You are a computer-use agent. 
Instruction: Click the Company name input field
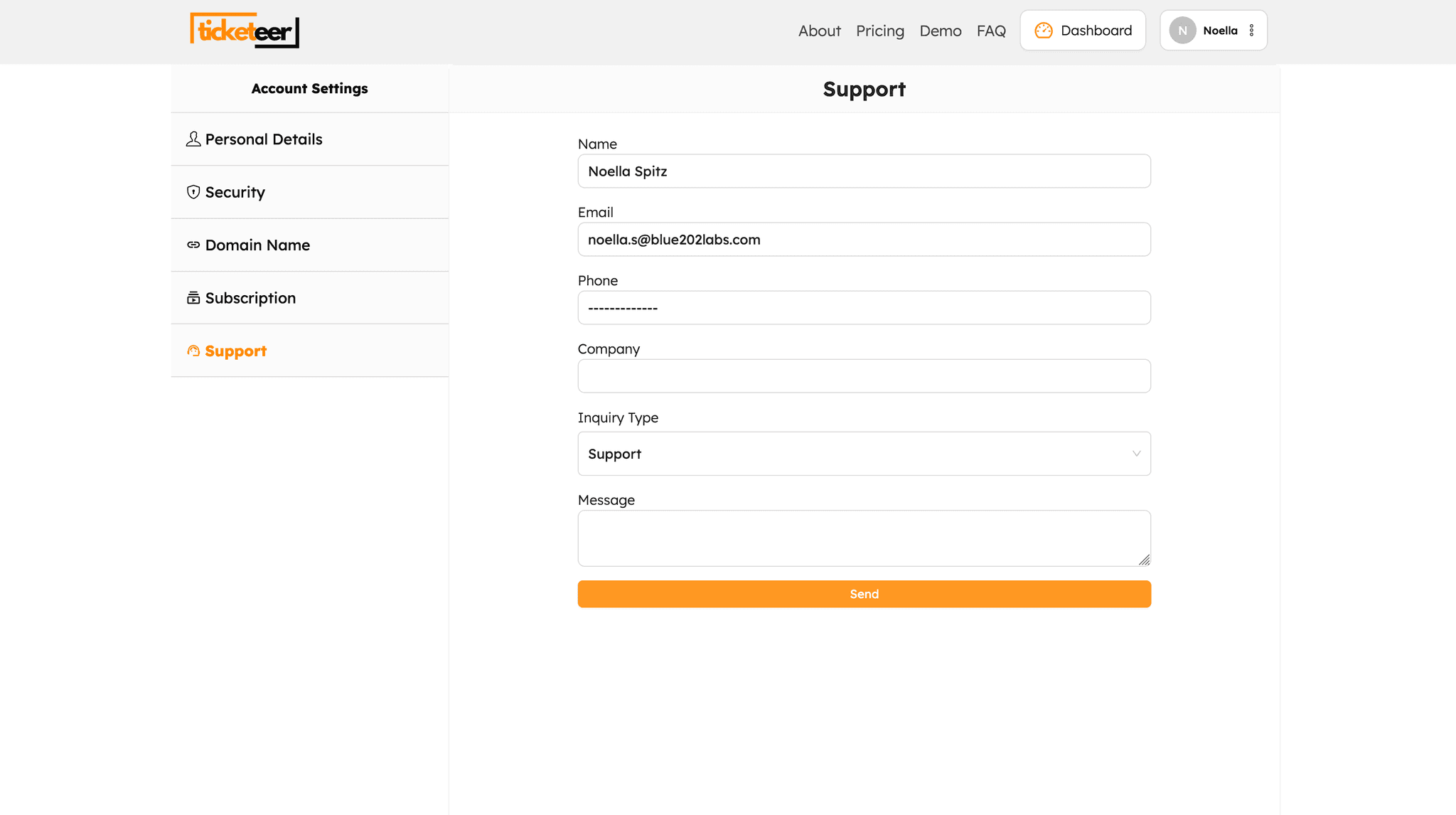click(x=864, y=375)
